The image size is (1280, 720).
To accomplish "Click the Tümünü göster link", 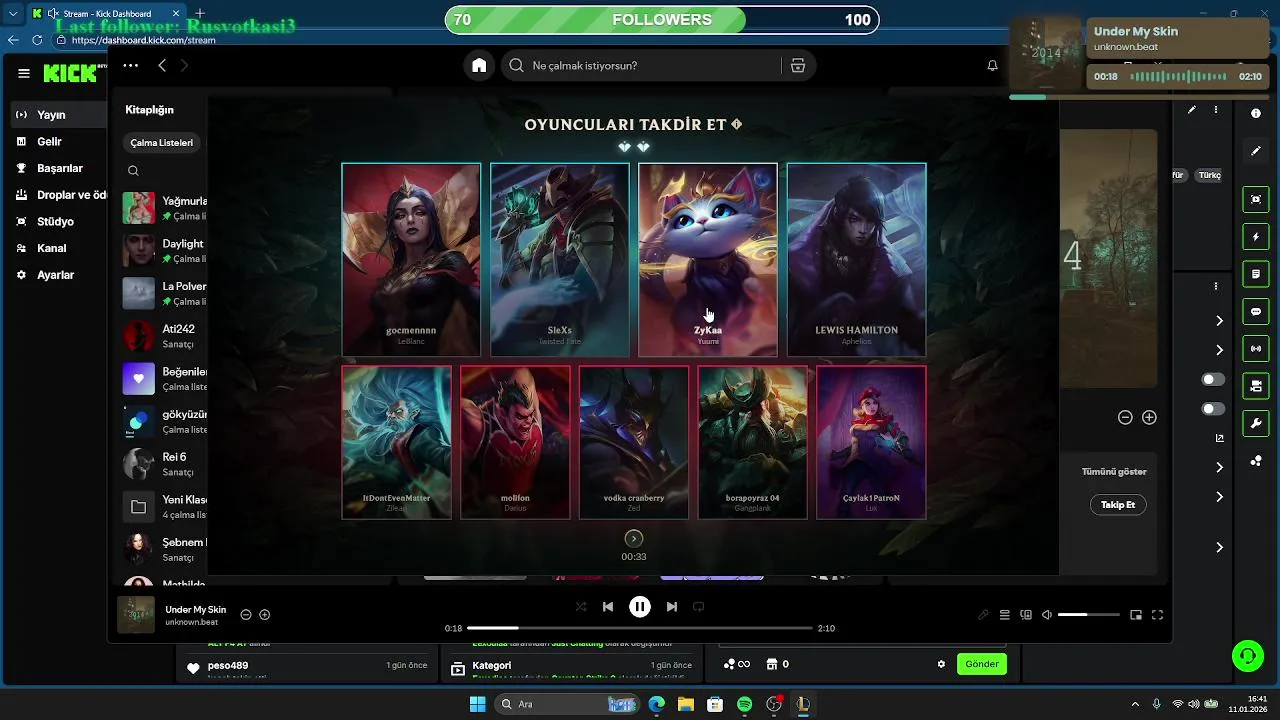I will (1114, 472).
